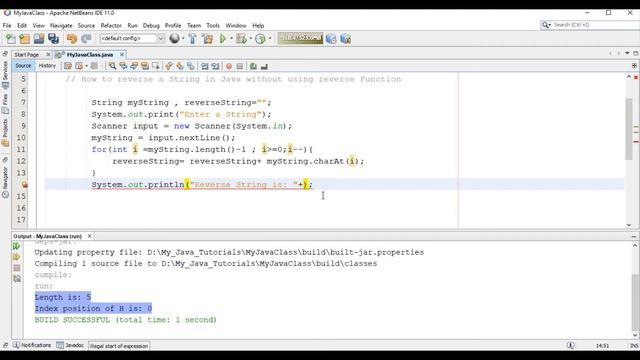Screen dimensions: 640x360
Task: Click the first blue cube icon after memory bar
Action: pos(331,39)
